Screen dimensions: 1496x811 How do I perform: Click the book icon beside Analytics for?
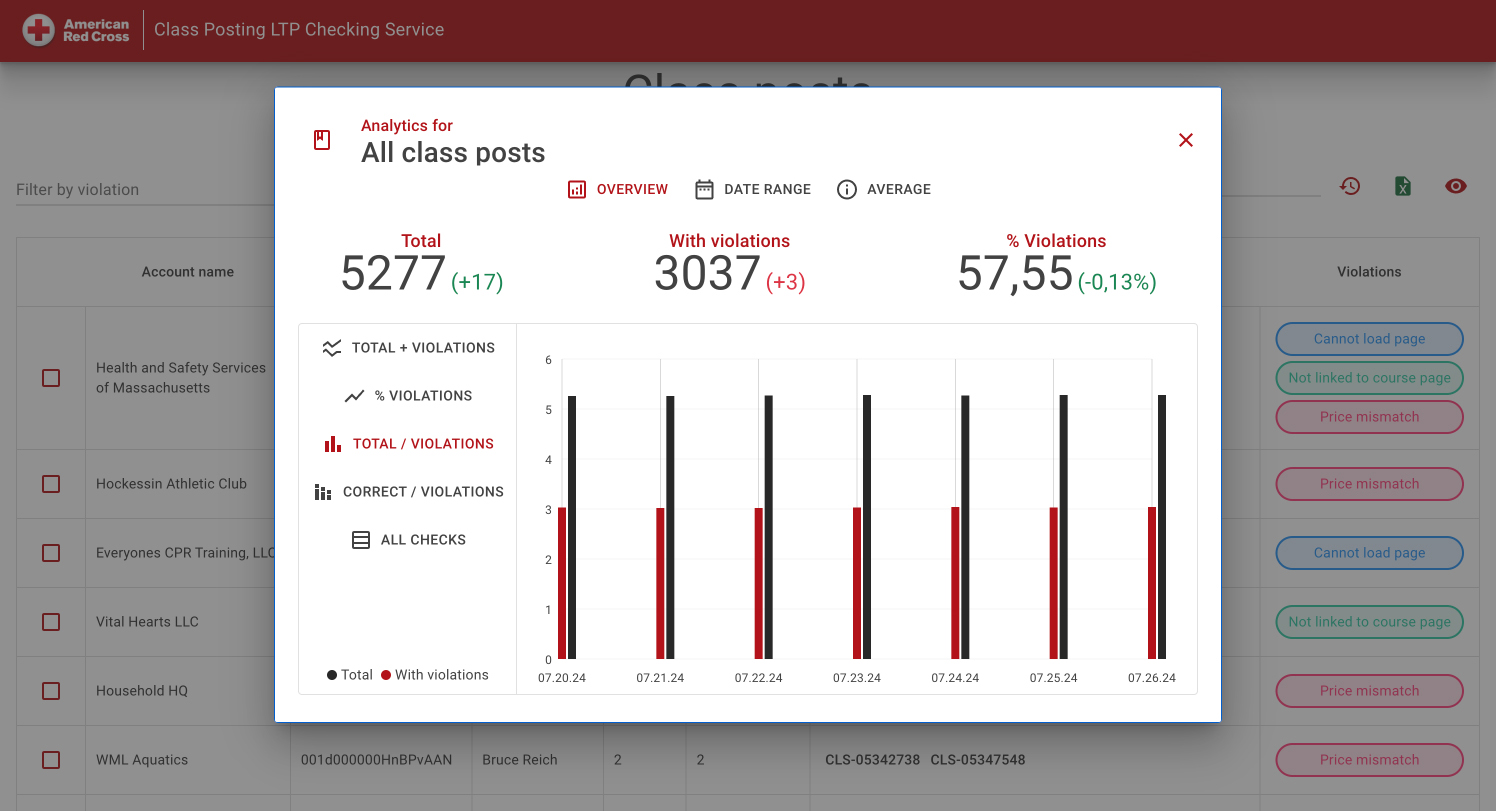322,140
